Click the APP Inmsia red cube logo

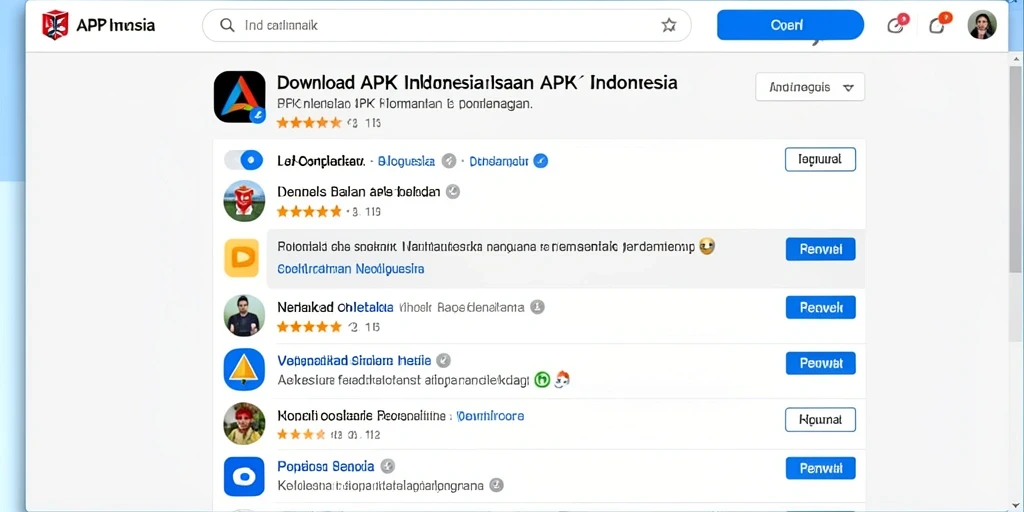(x=55, y=25)
